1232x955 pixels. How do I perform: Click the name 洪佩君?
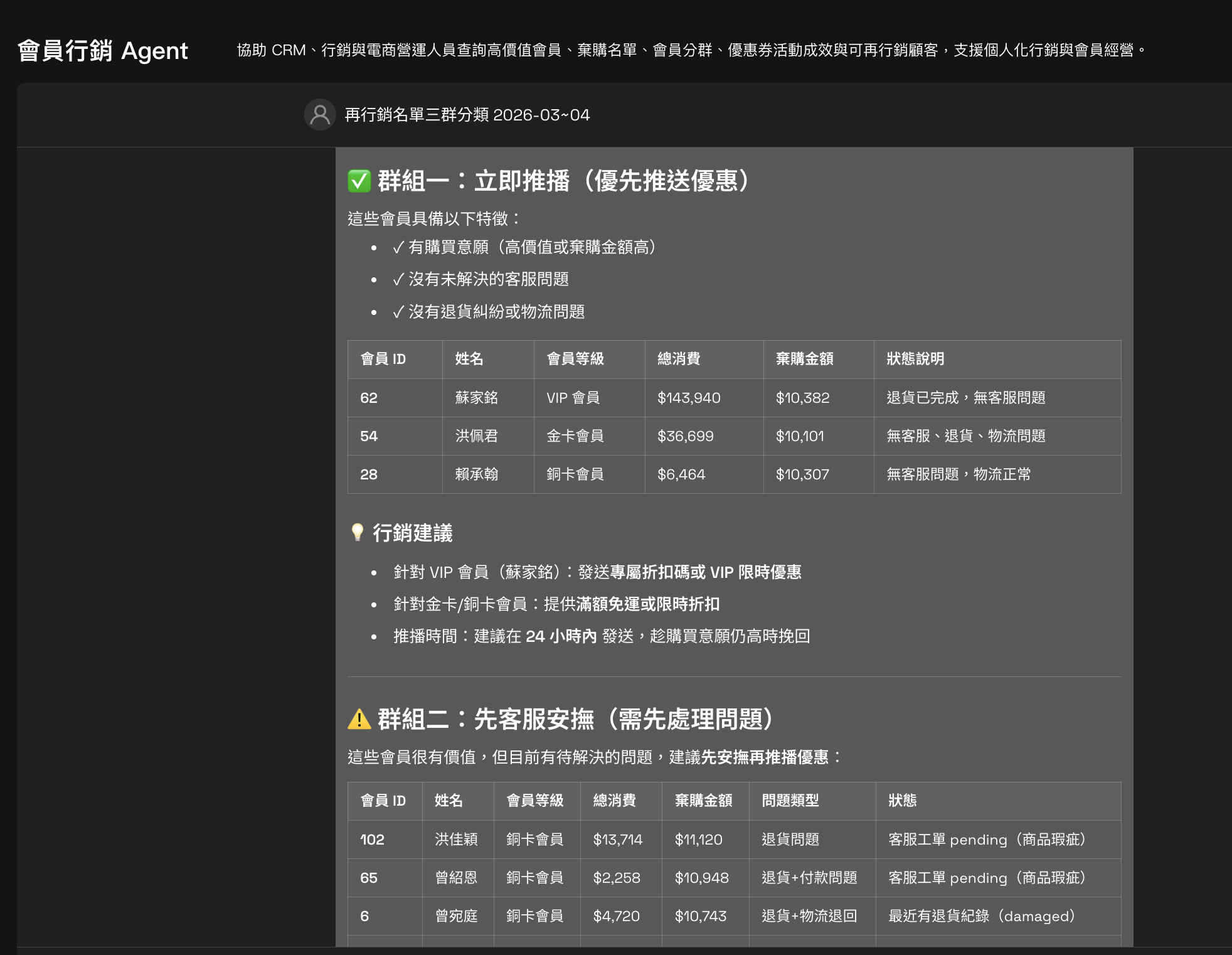[477, 436]
